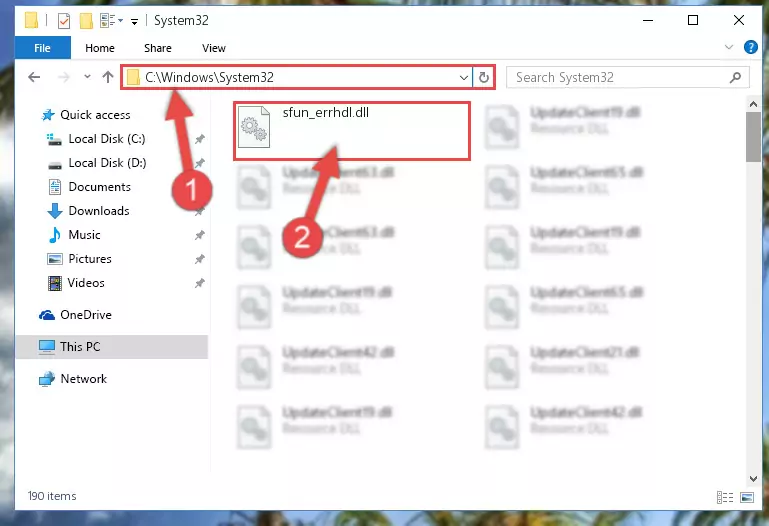The height and width of the screenshot is (526, 769).
Task: Open Music in the sidebar
Action: tap(84, 235)
